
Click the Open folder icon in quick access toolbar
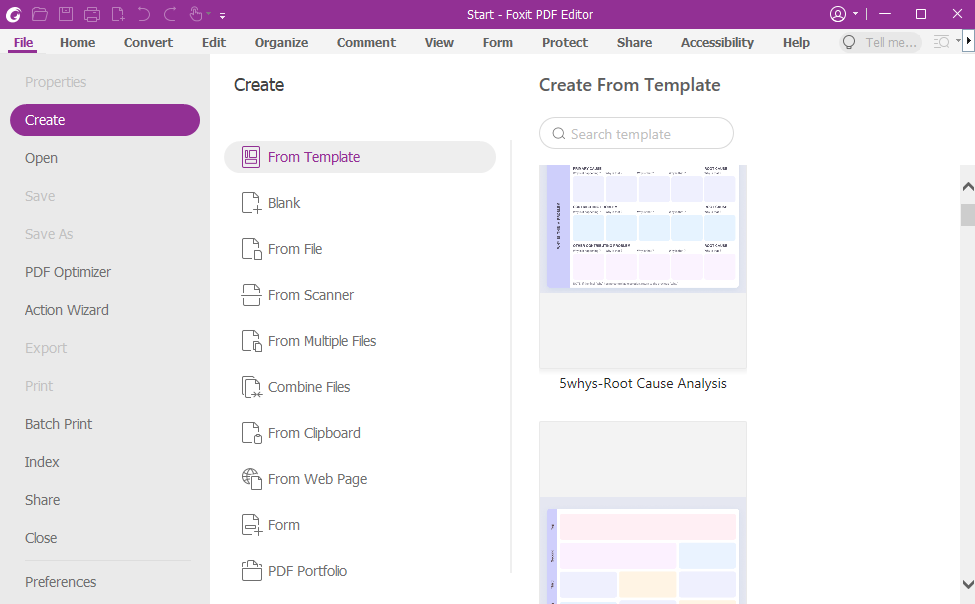(40, 14)
